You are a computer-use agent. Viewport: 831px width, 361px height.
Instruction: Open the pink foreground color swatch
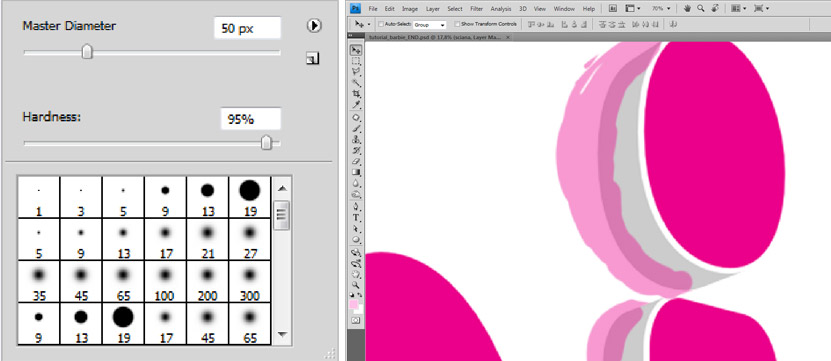(x=353, y=305)
